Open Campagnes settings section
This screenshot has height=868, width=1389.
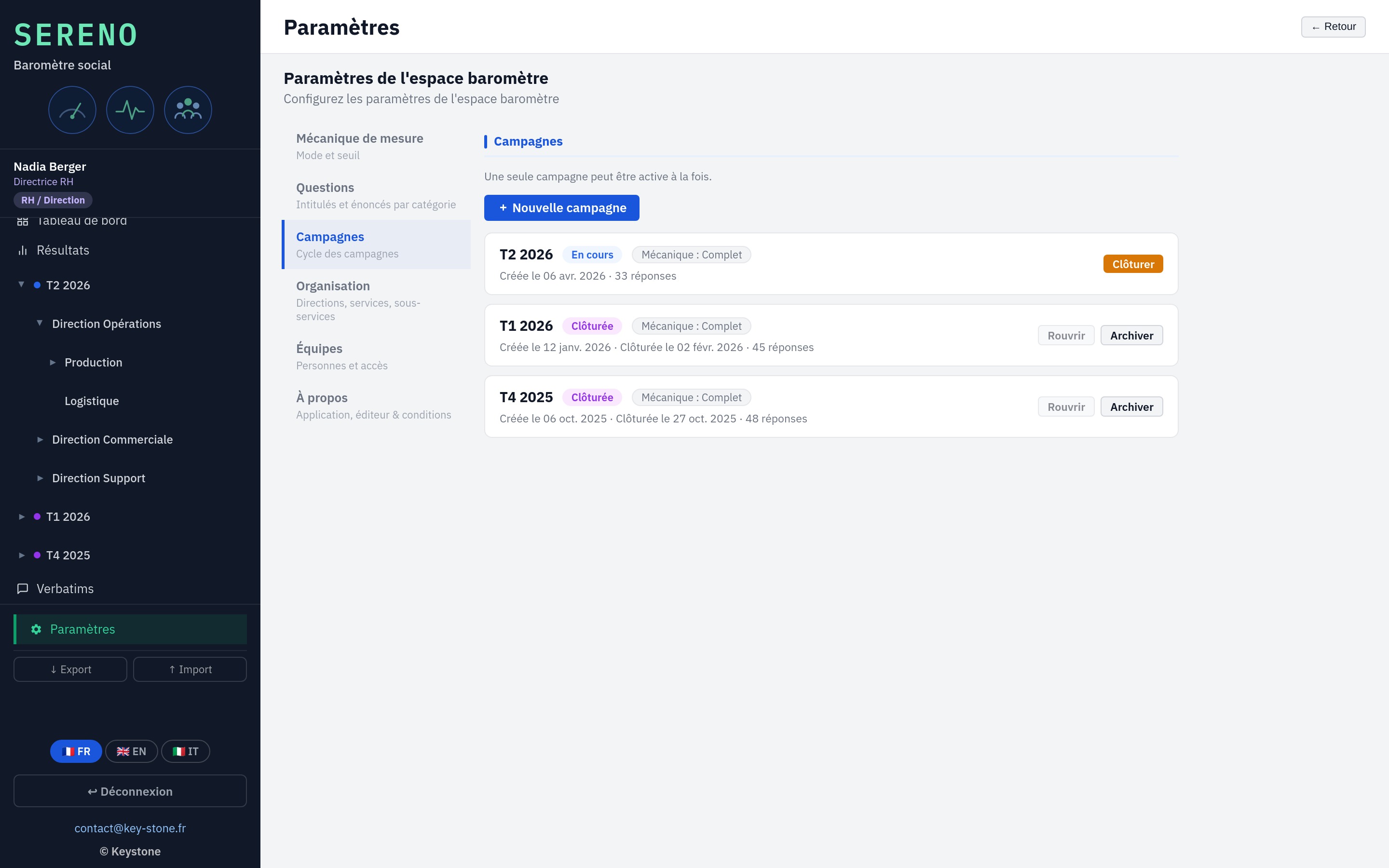(x=376, y=244)
